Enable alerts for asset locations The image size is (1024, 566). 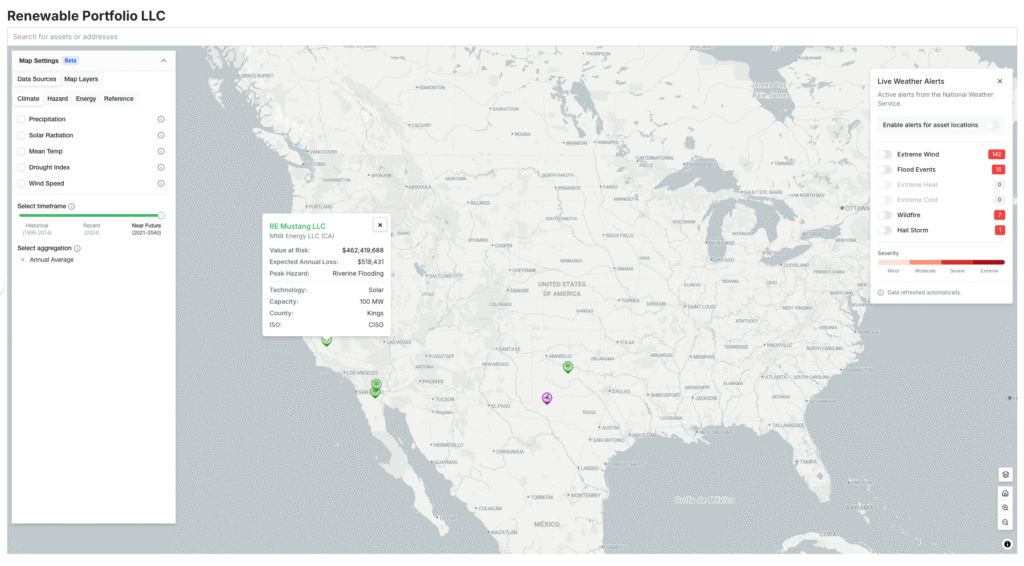pyautogui.click(x=992, y=125)
